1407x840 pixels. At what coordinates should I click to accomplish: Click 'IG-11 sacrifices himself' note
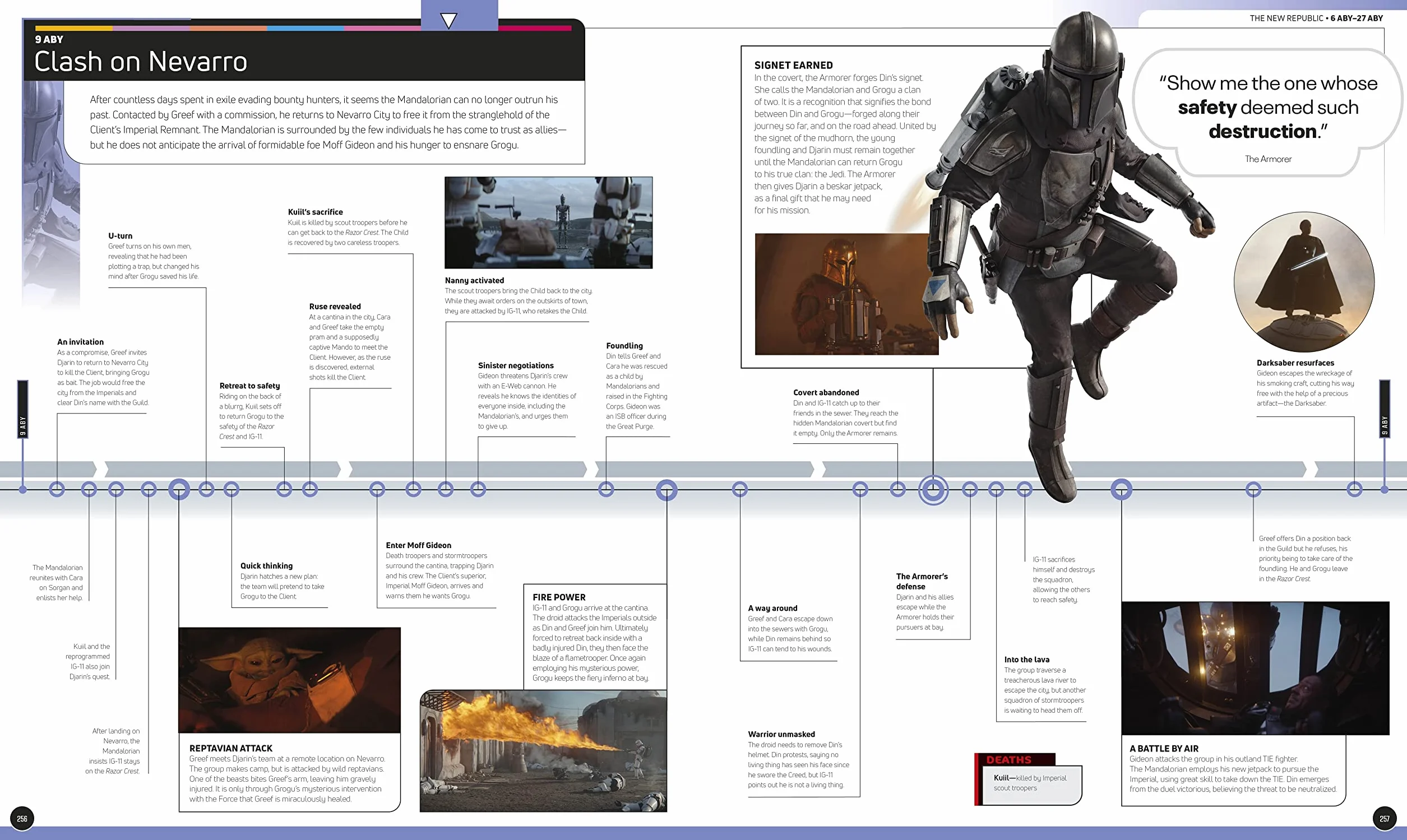pyautogui.click(x=1063, y=579)
